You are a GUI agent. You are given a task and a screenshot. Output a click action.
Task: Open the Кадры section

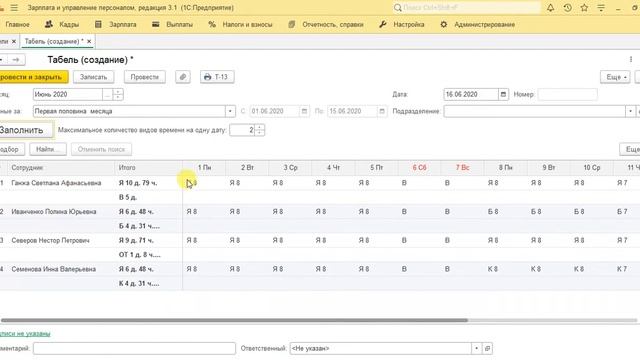[62, 24]
